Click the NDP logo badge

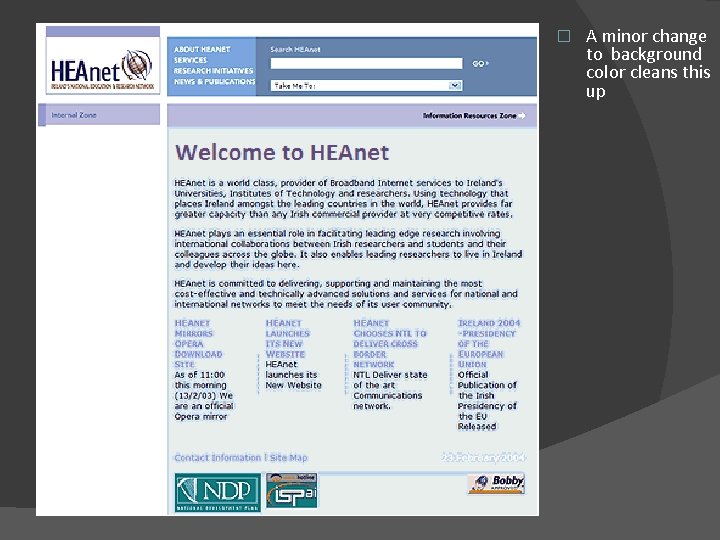tap(218, 492)
